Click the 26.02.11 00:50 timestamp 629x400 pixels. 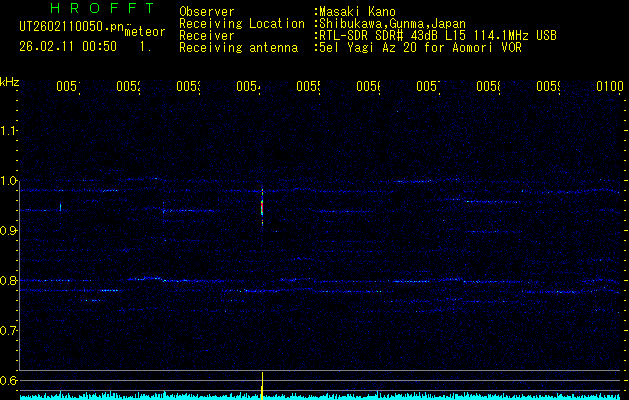click(x=69, y=46)
